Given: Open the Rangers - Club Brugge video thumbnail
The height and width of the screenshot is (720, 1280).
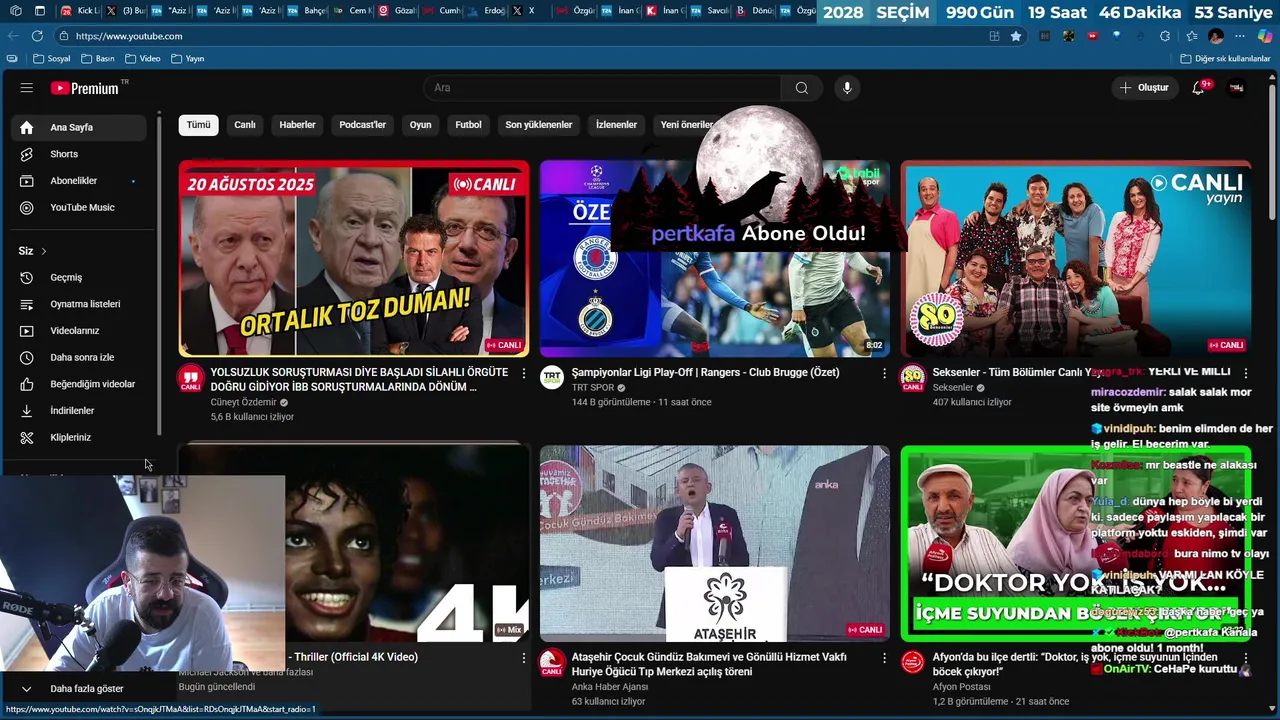Looking at the screenshot, I should [x=715, y=259].
